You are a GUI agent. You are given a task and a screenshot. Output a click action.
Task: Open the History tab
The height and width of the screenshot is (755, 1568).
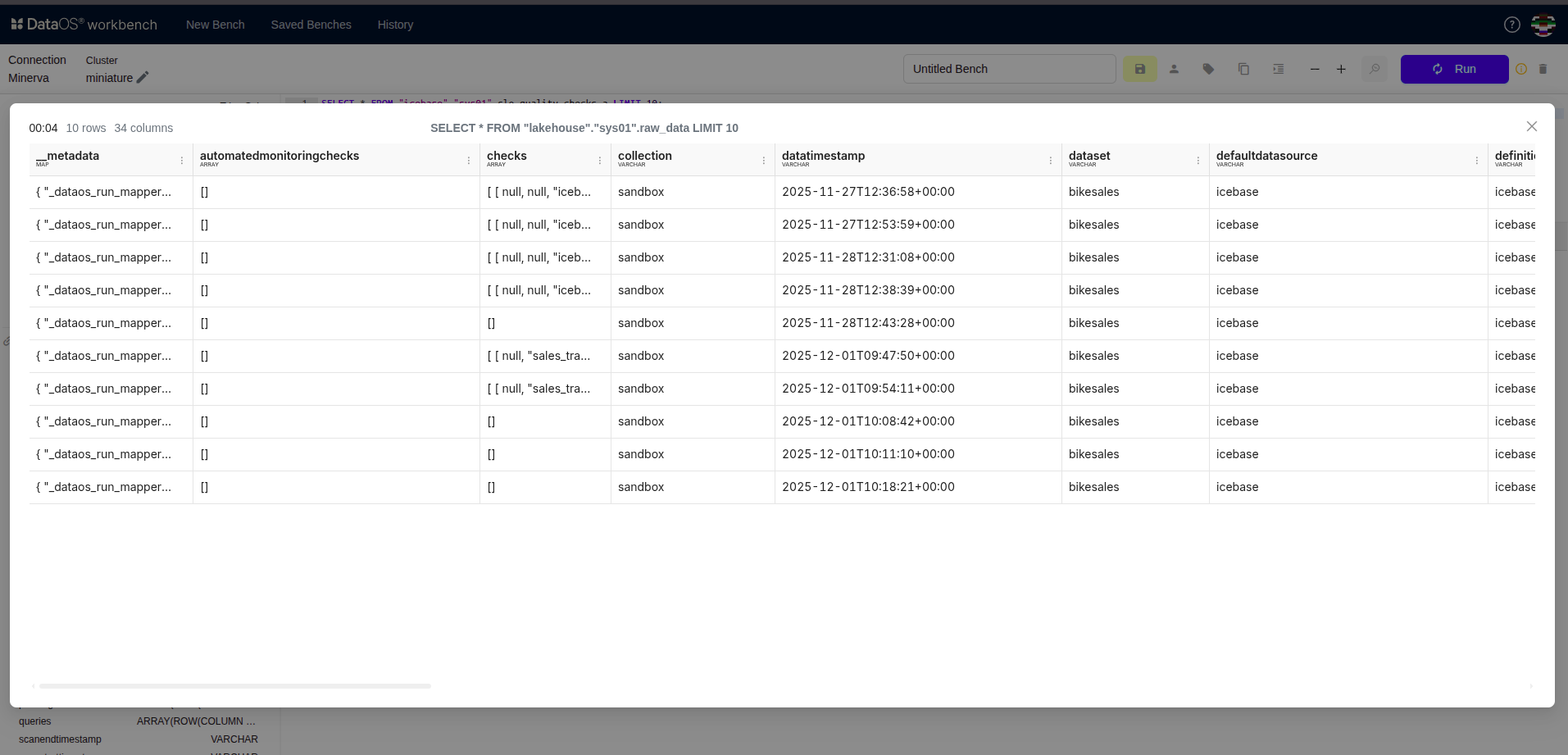[395, 25]
